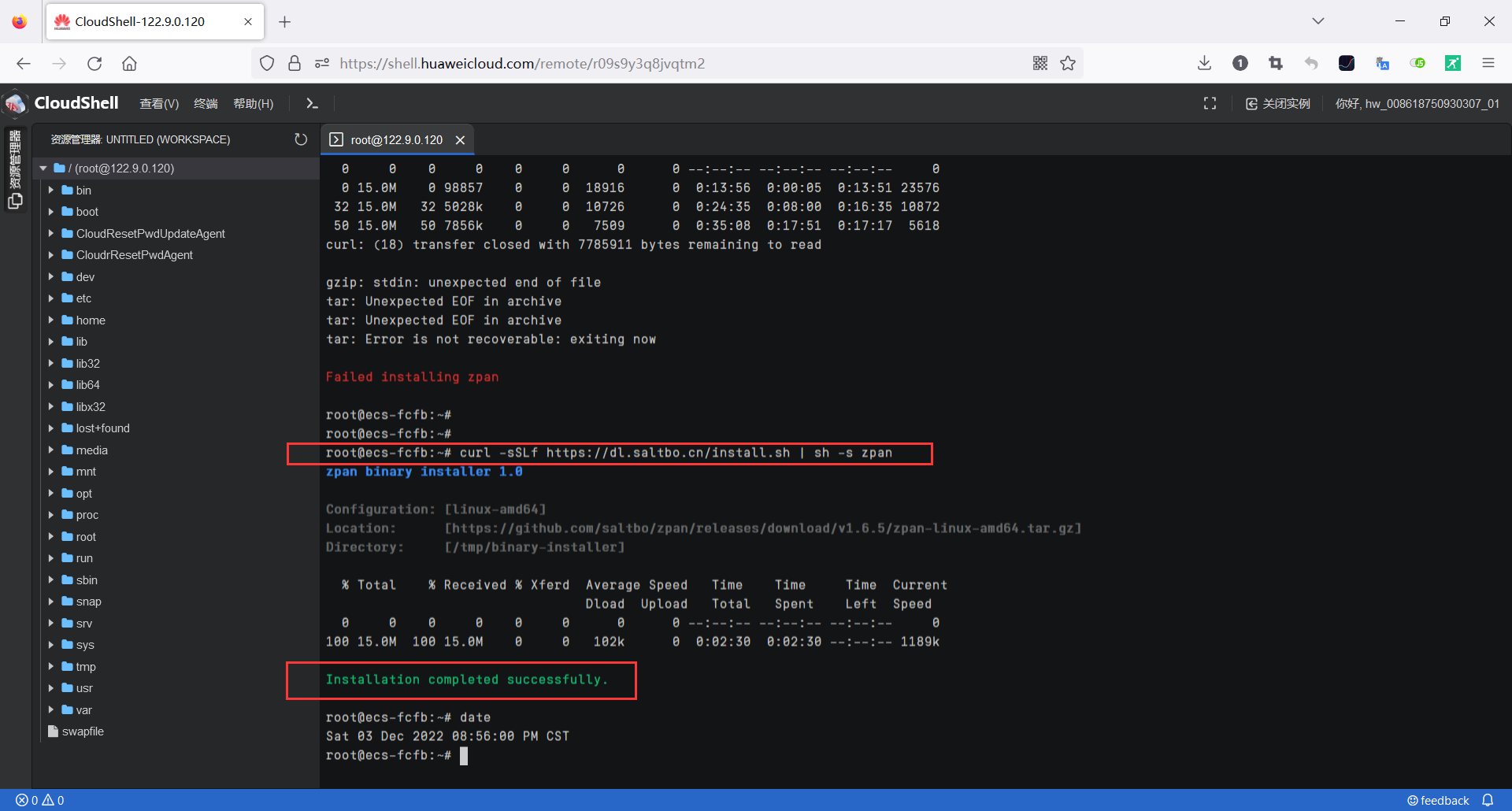Expand the CloudResetPwdUpdateAgent folder
This screenshot has height=811, width=1512.
(x=50, y=234)
